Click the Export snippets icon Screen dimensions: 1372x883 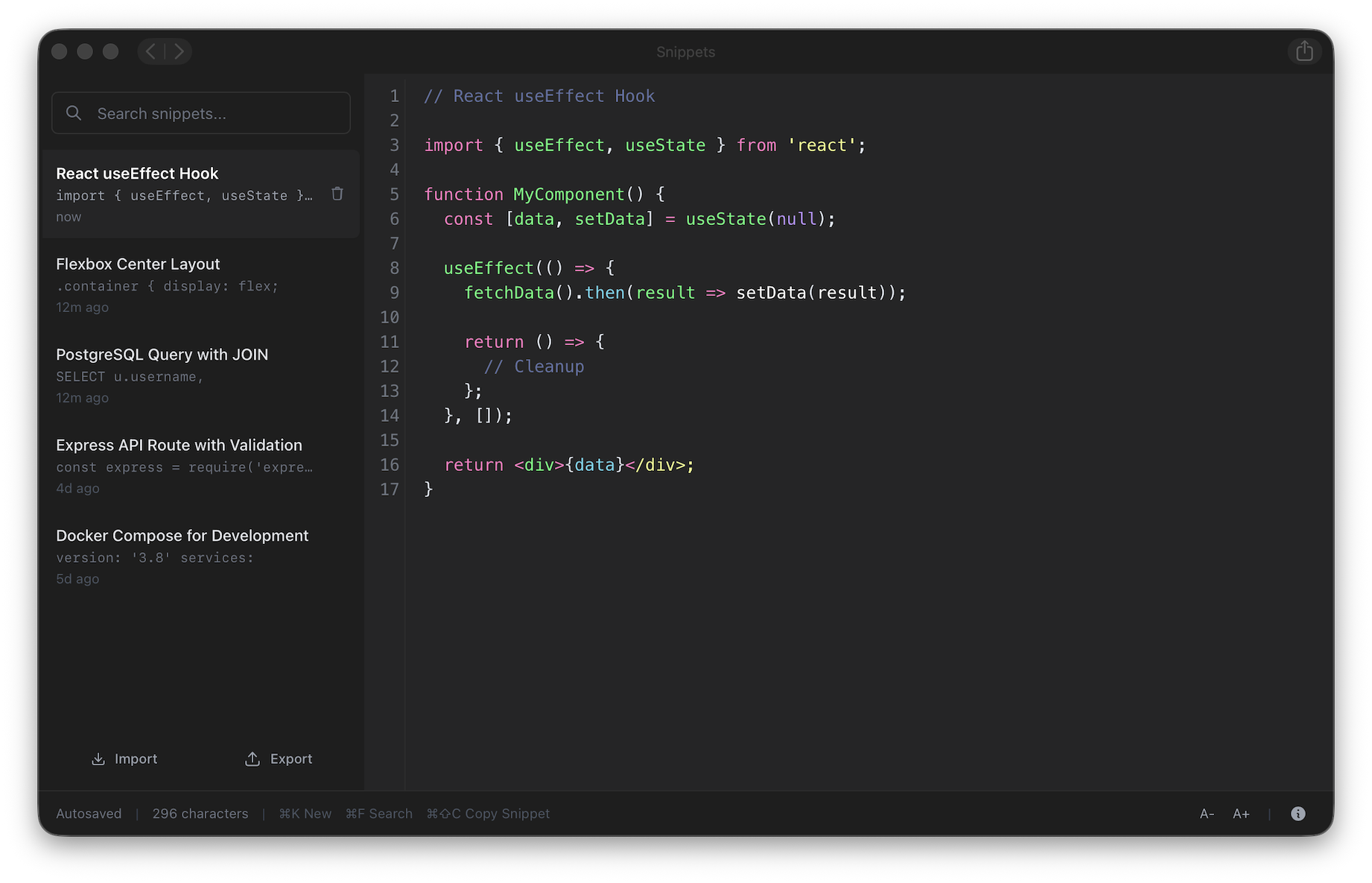(x=253, y=759)
